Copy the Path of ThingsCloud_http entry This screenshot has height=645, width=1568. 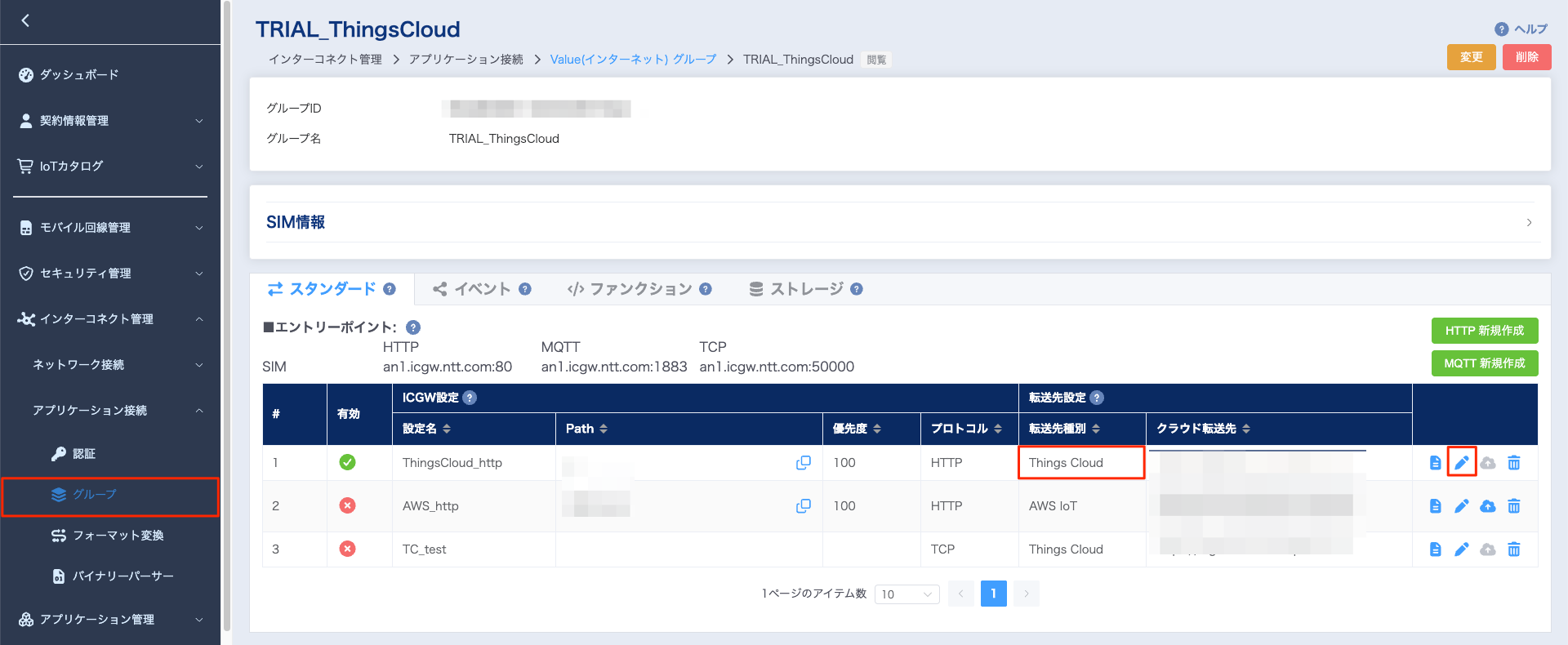pos(803,463)
